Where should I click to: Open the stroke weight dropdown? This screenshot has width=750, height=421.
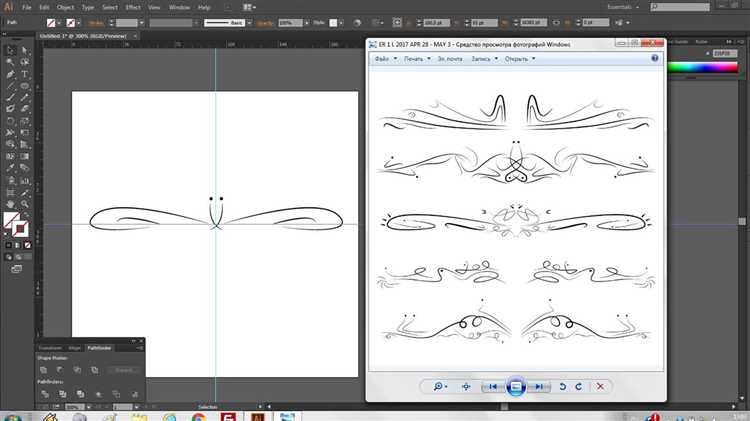(x=142, y=22)
